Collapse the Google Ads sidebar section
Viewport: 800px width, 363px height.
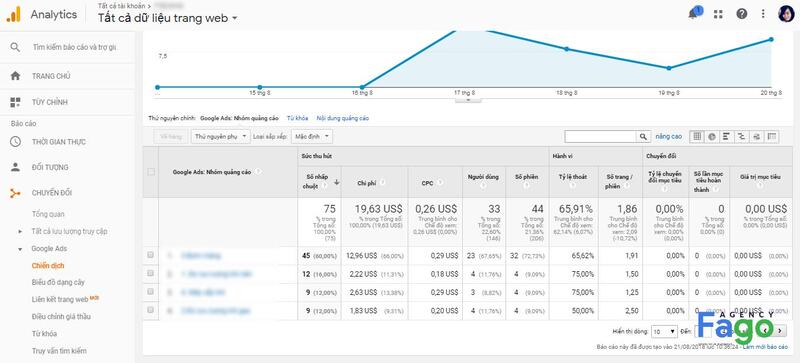[x=20, y=249]
